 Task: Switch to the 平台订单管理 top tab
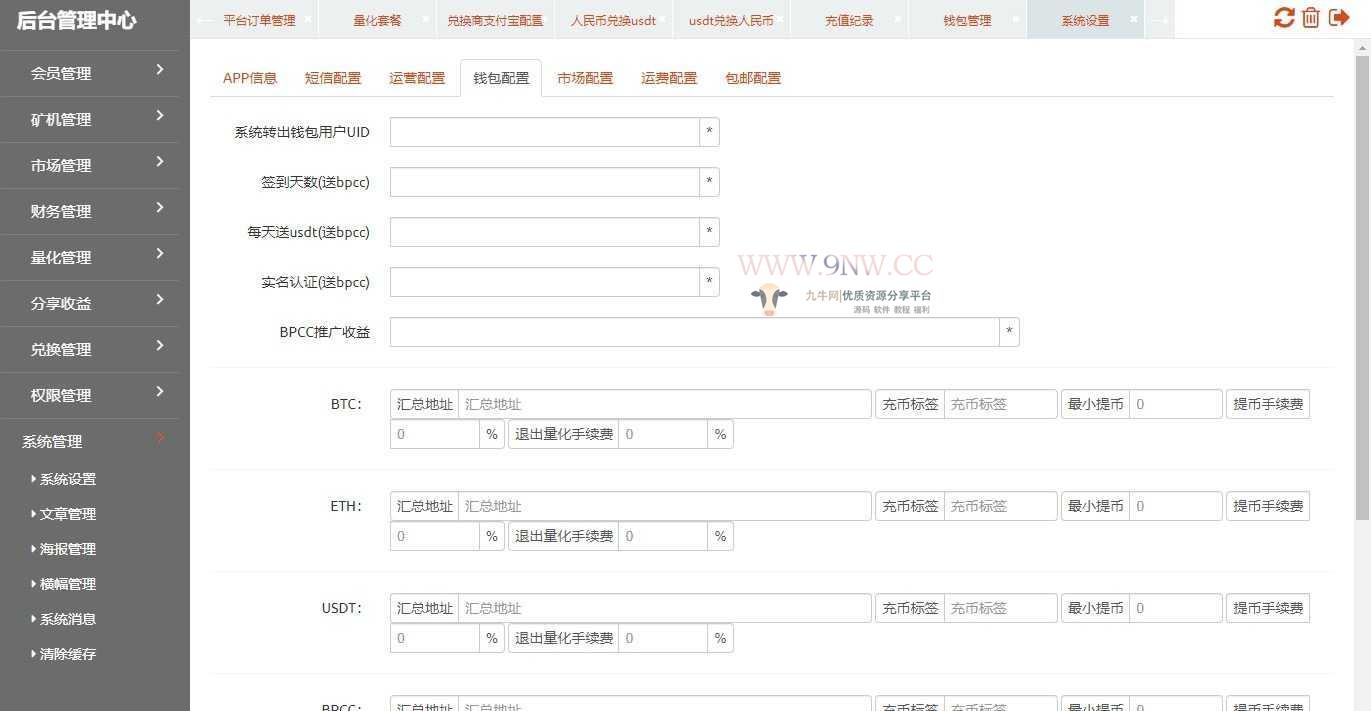[259, 20]
